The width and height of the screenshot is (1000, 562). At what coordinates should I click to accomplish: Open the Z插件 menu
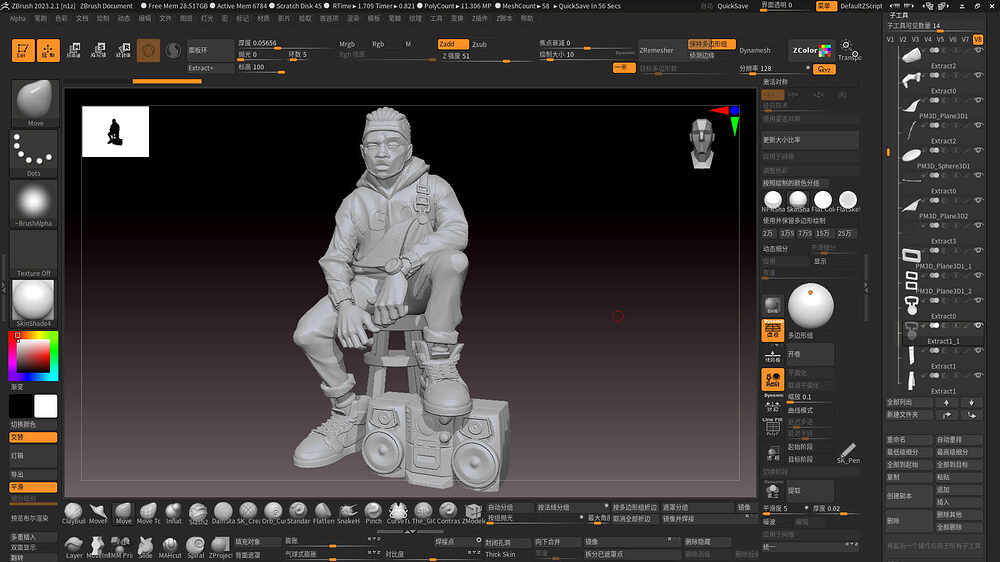tap(480, 18)
